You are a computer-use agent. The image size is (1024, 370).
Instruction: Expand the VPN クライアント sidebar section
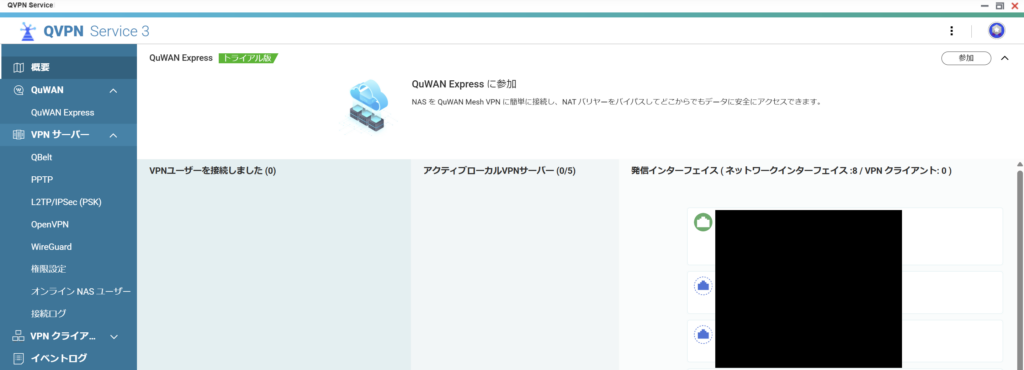(113, 337)
